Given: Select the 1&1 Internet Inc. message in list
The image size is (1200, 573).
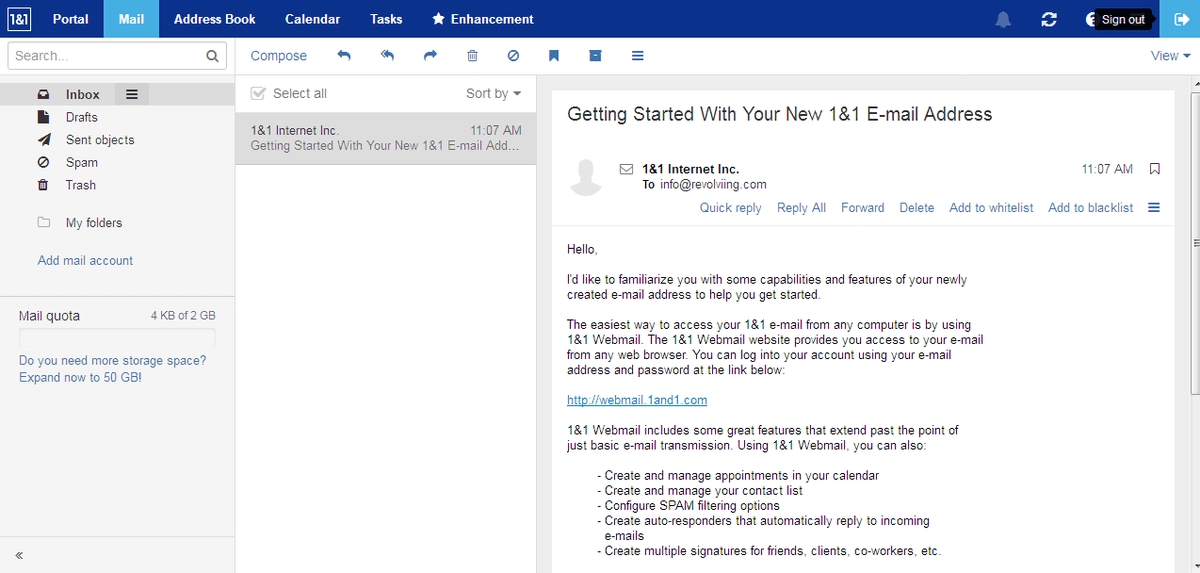Looking at the screenshot, I should point(386,138).
